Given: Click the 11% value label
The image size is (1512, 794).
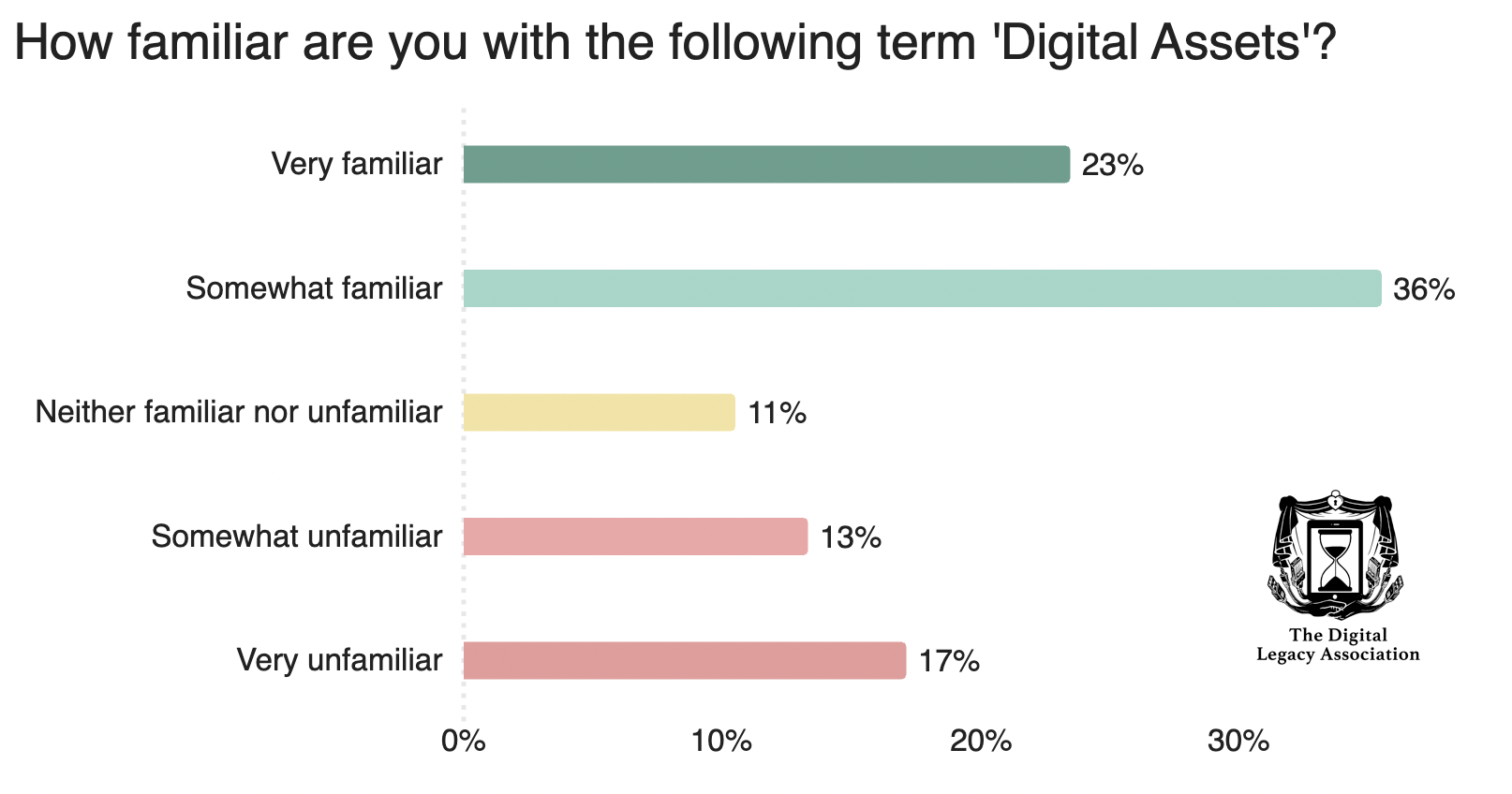Looking at the screenshot, I should click(x=777, y=414).
